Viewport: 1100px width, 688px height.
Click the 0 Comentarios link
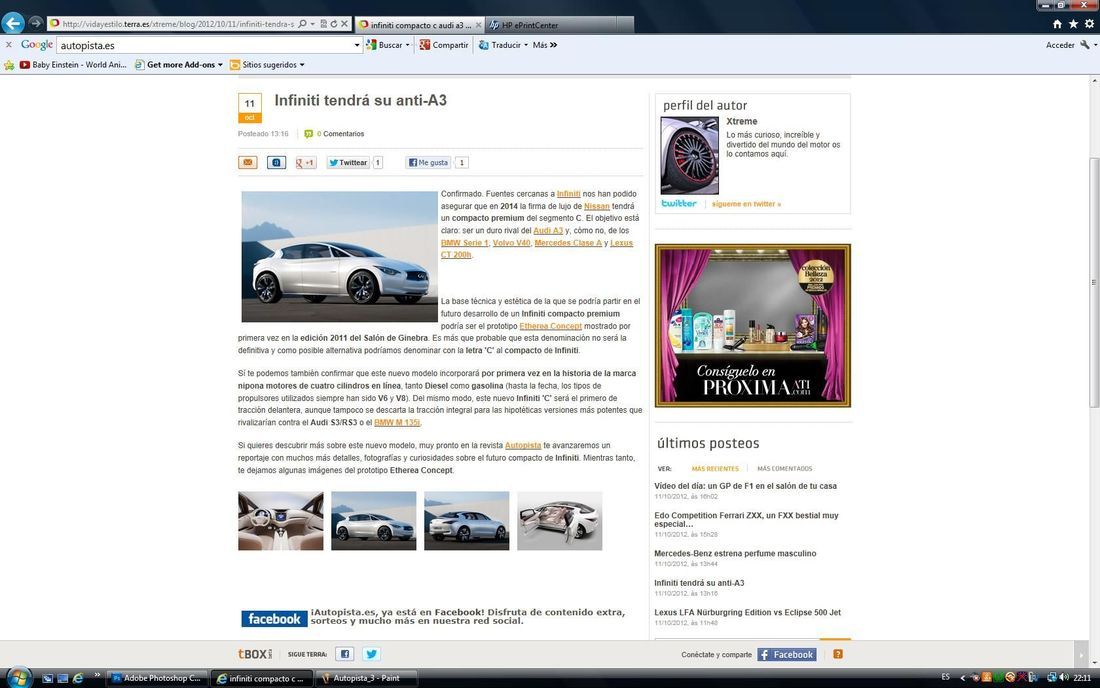tap(340, 134)
